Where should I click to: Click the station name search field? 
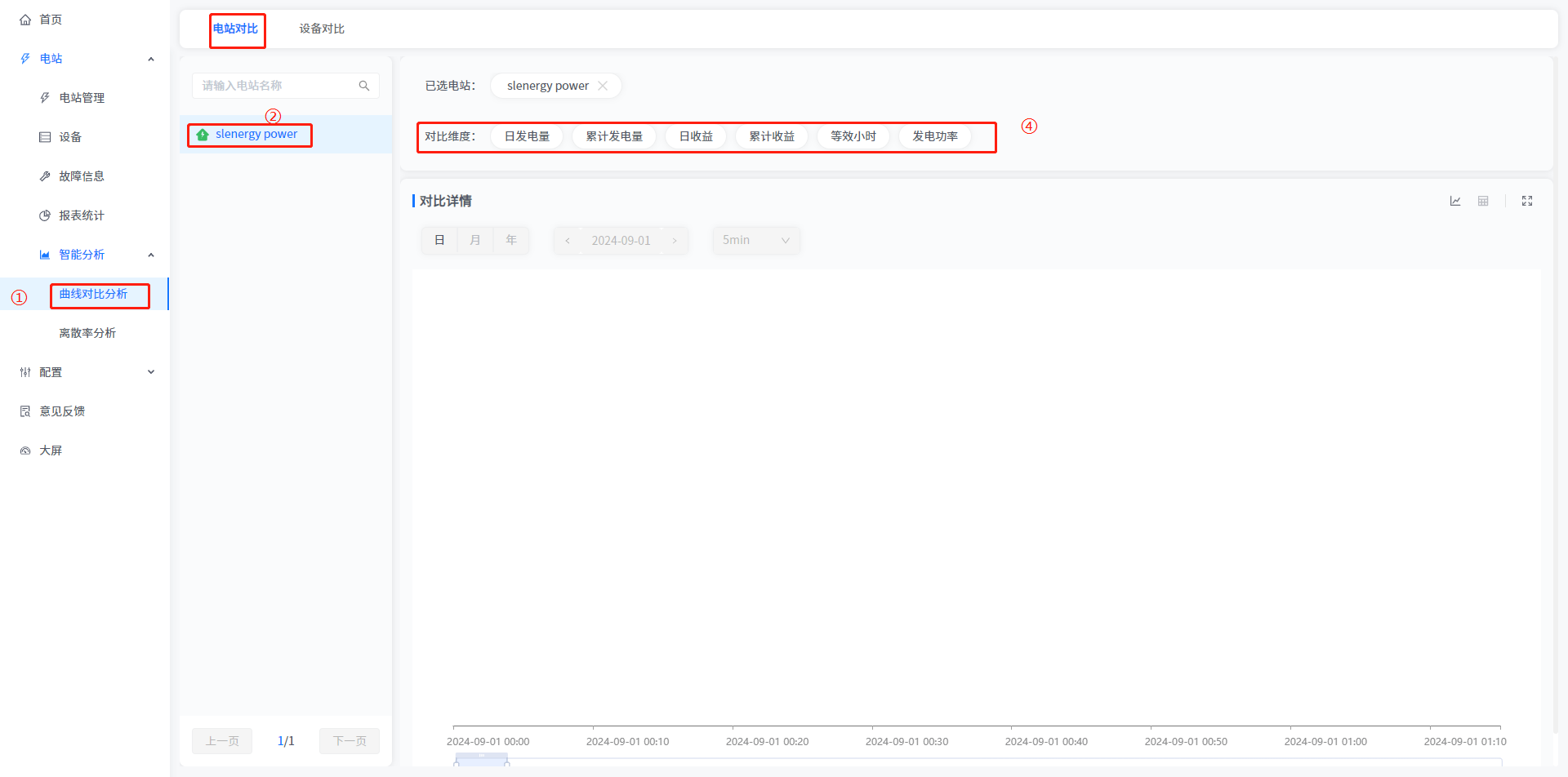click(x=276, y=86)
